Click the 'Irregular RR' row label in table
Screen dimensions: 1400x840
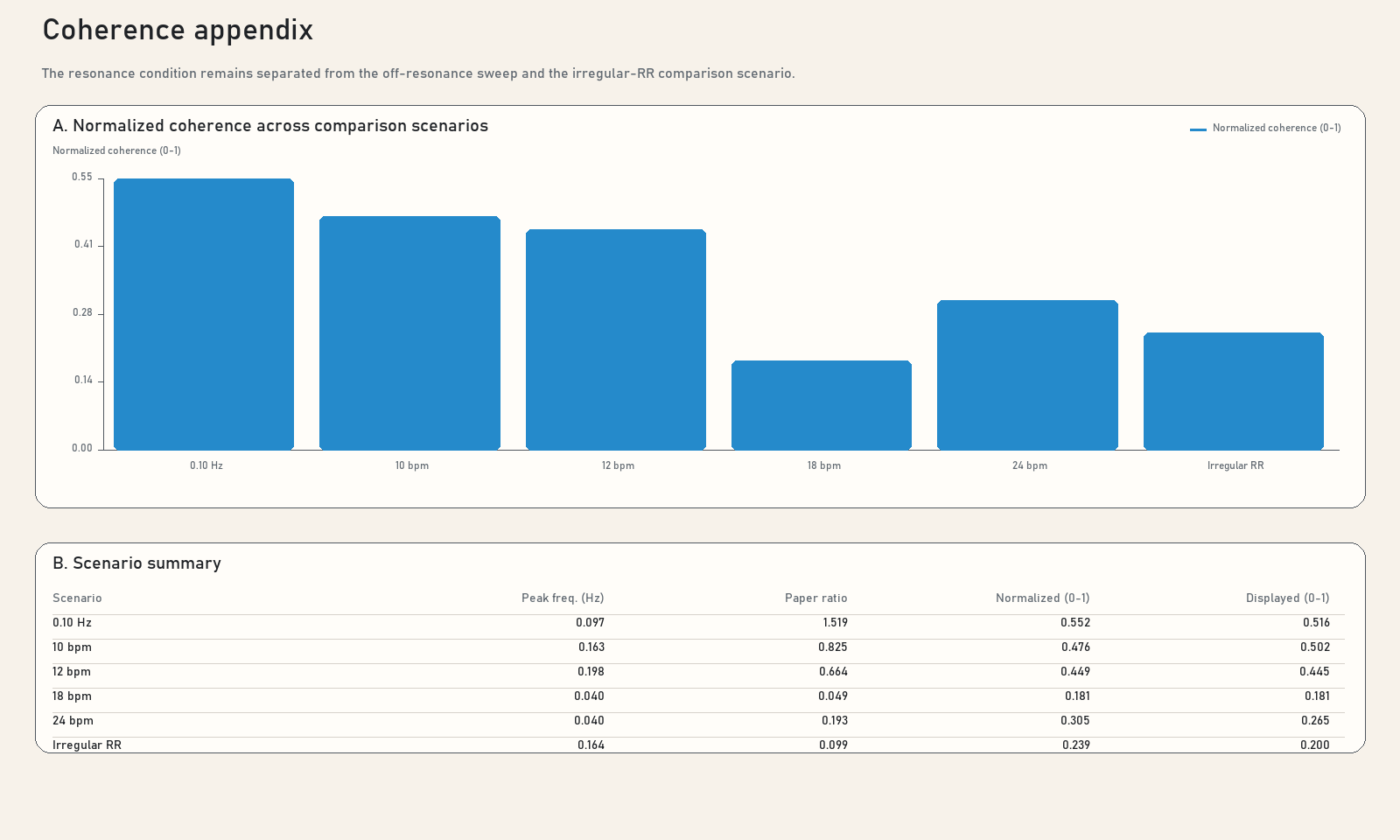[x=87, y=745]
